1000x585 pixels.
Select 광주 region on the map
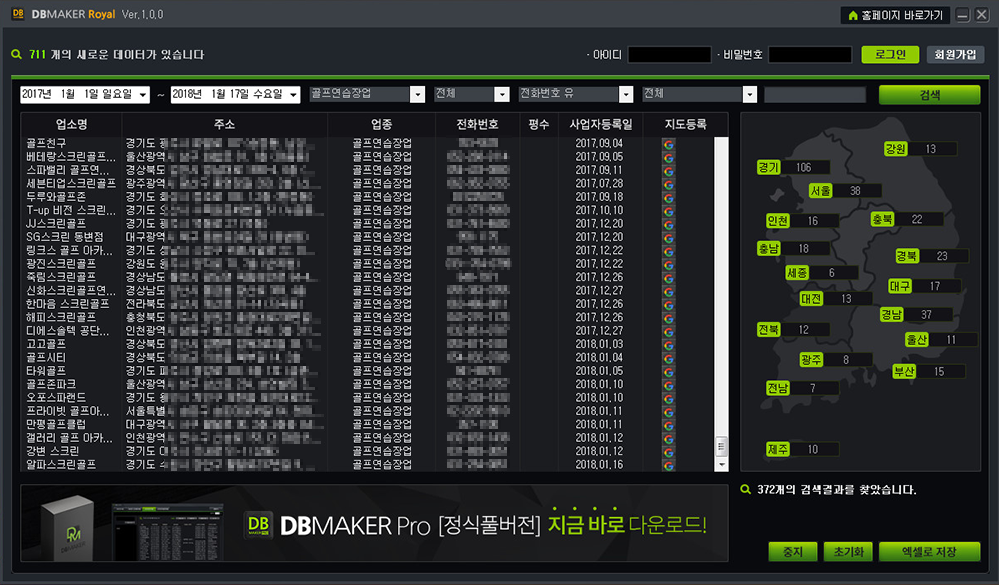(811, 360)
